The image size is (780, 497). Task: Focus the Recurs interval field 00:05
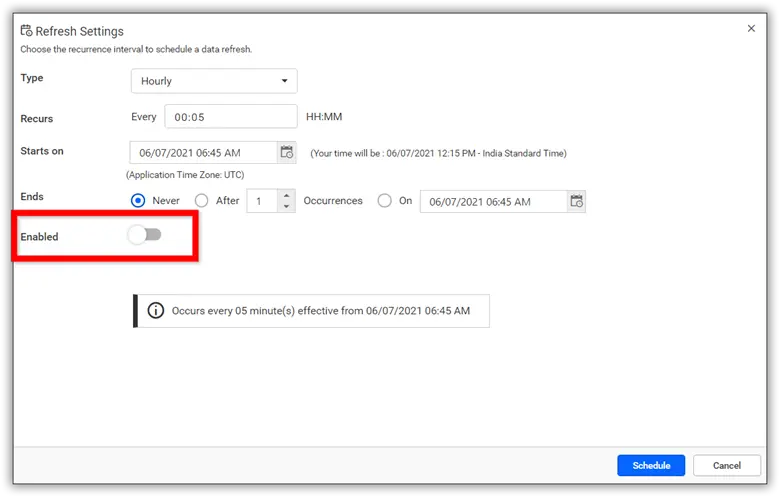231,116
